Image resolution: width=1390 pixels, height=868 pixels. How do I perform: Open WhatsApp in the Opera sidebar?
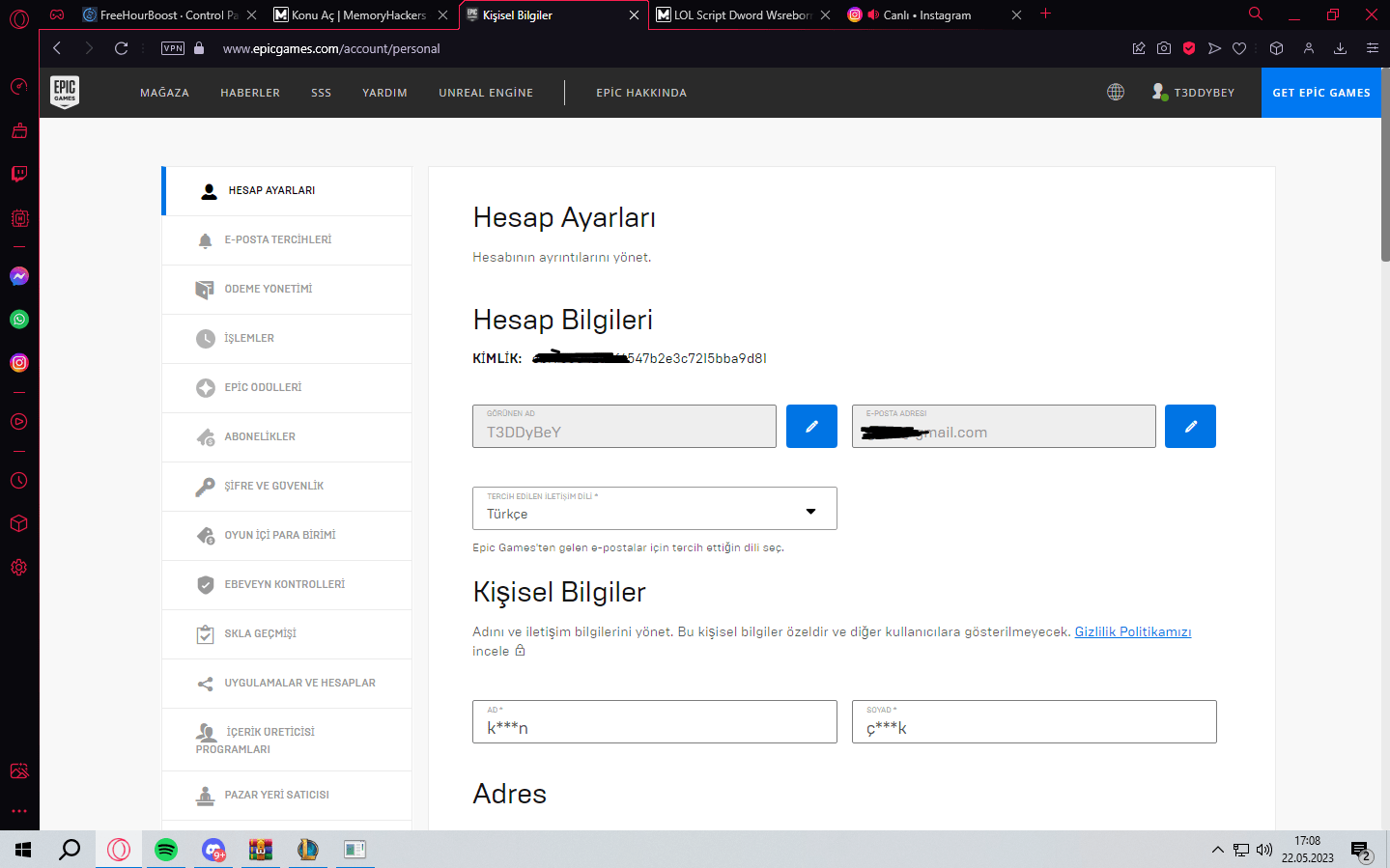19,320
